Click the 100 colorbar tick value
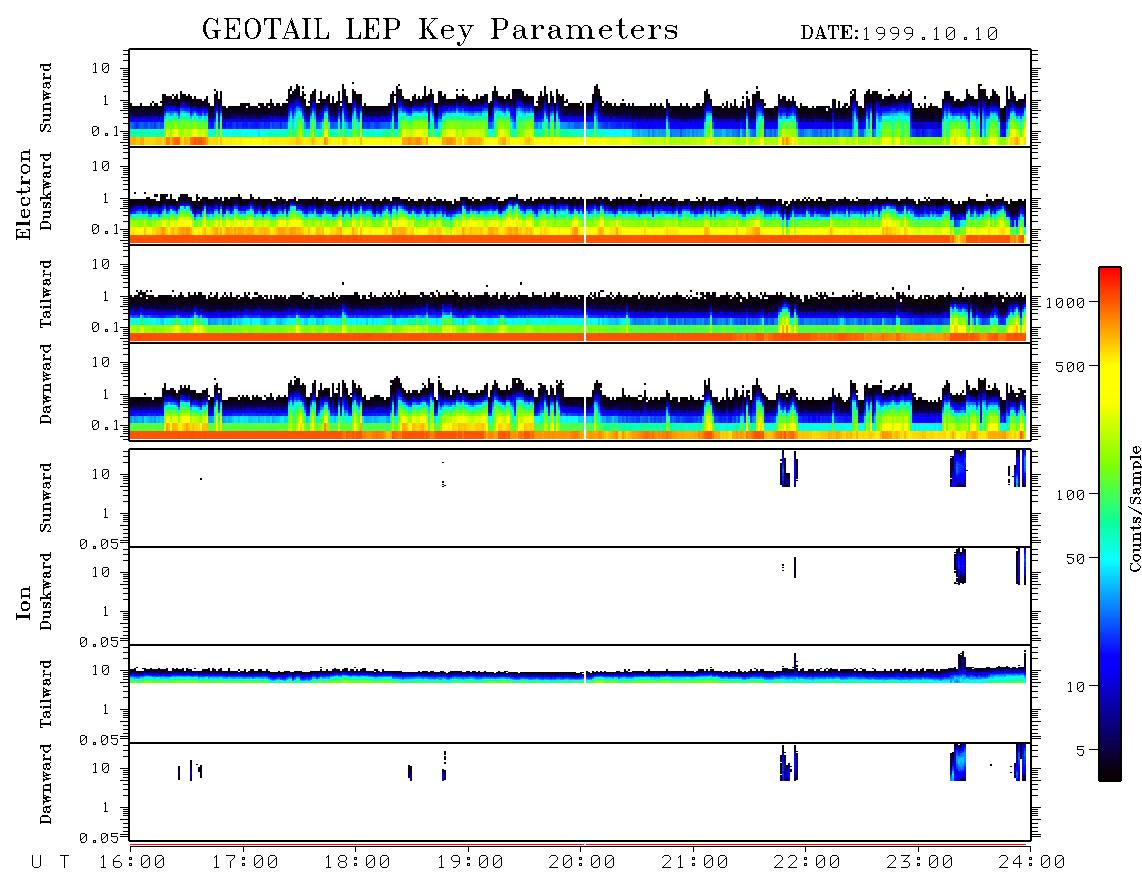The width and height of the screenshot is (1142, 880). coord(1070,495)
